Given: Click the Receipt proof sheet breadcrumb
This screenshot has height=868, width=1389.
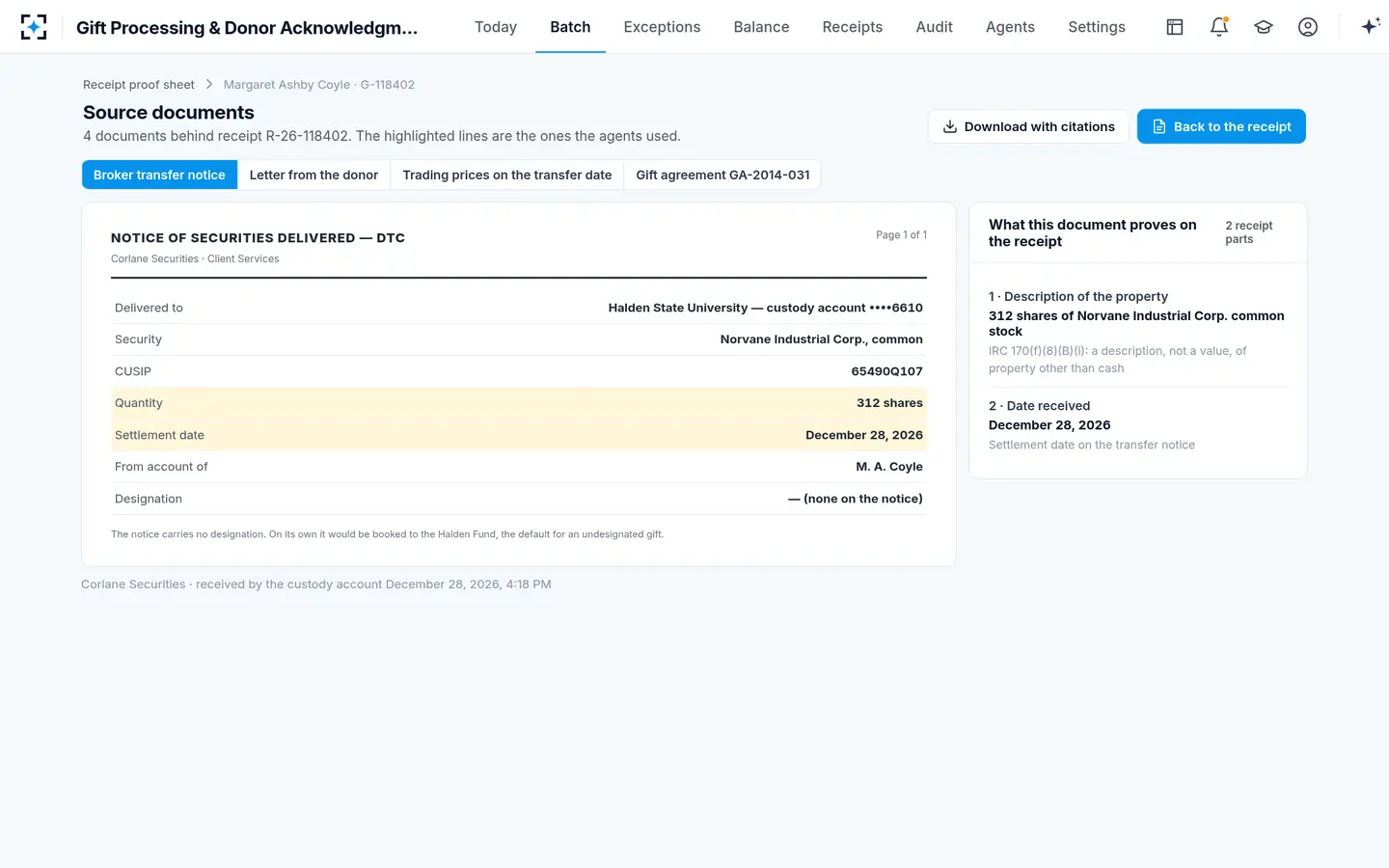Looking at the screenshot, I should click(139, 85).
